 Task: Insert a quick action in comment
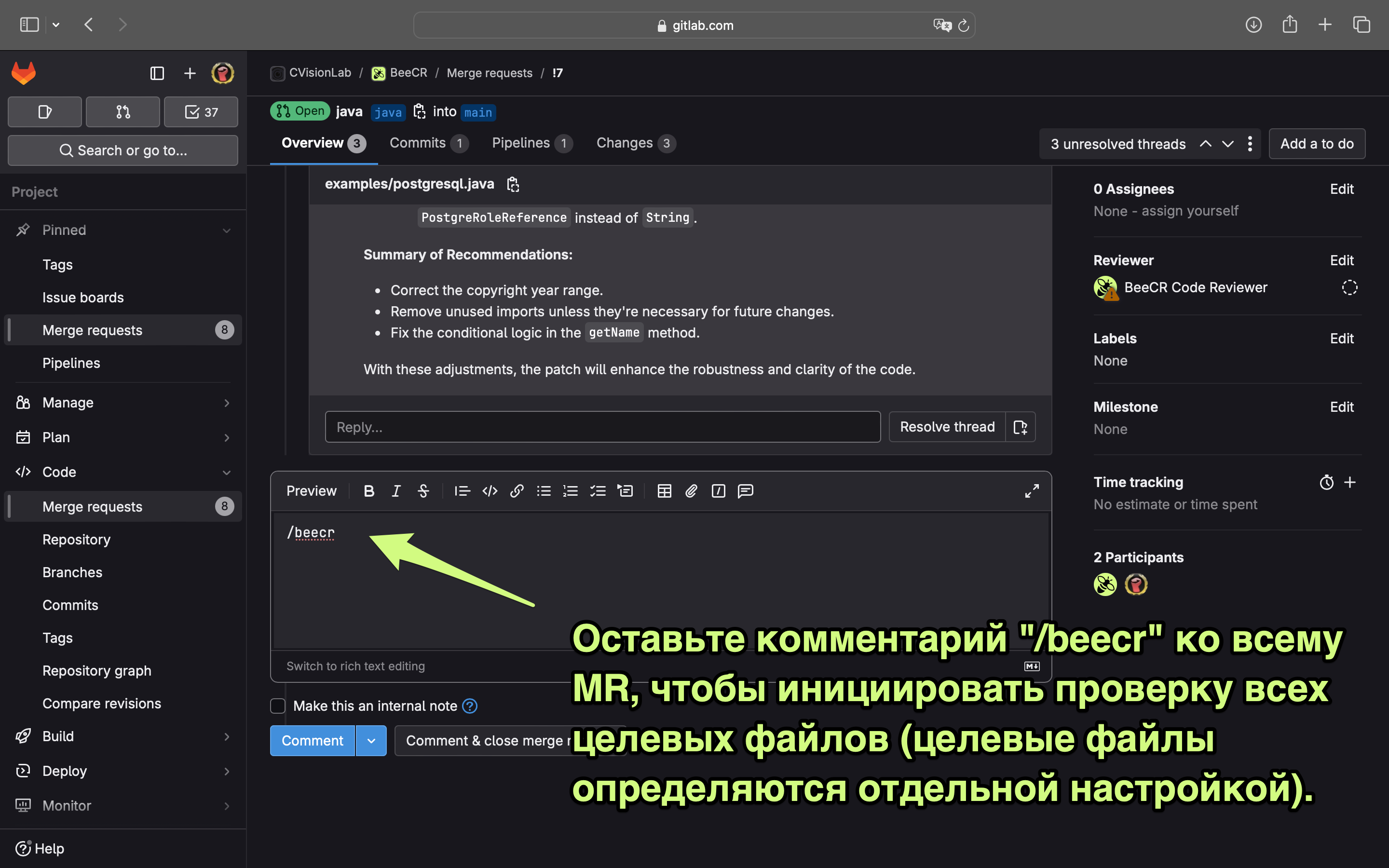pos(718,491)
